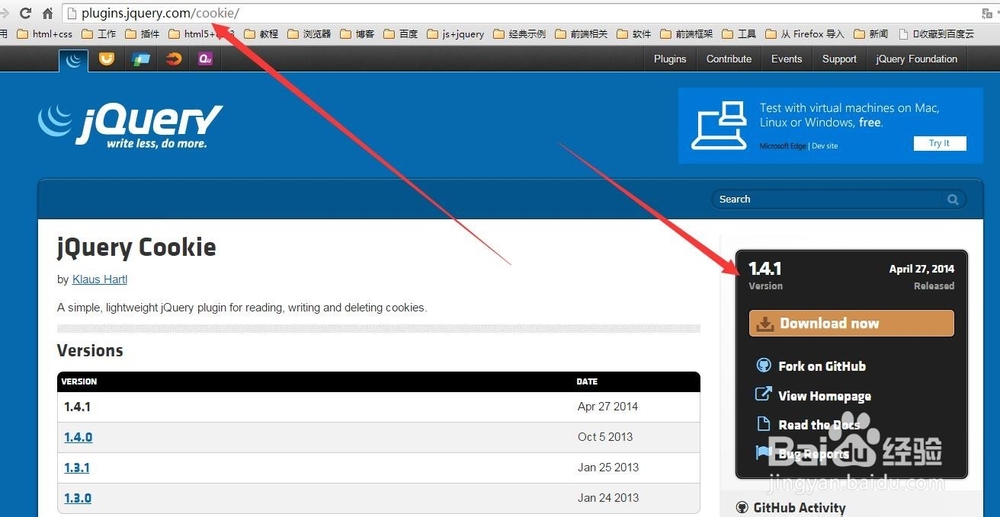
Task: Open the 新闻 bookmark folder
Action: [x=871, y=34]
